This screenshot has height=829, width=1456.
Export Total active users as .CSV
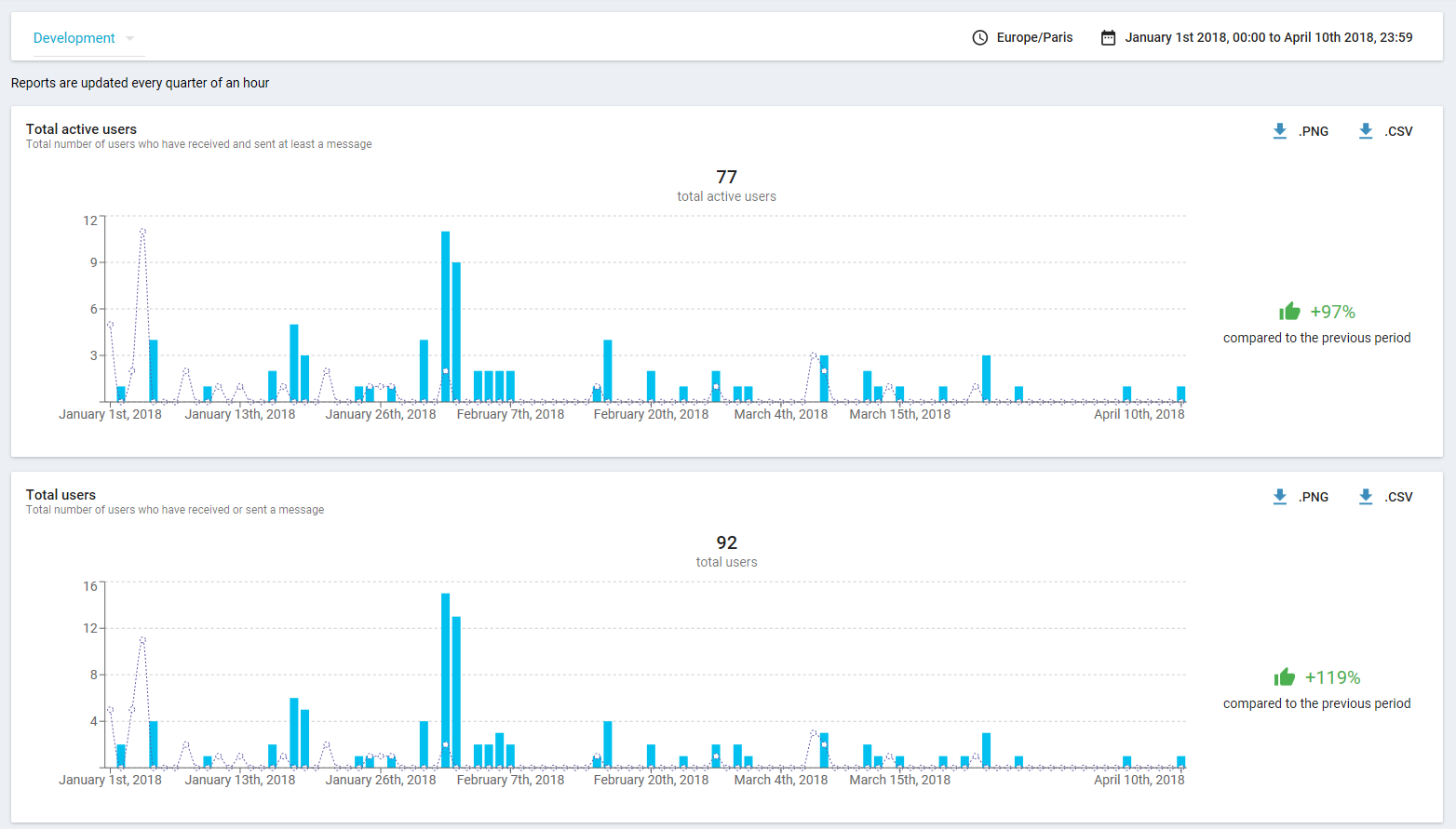pyautogui.click(x=1398, y=131)
